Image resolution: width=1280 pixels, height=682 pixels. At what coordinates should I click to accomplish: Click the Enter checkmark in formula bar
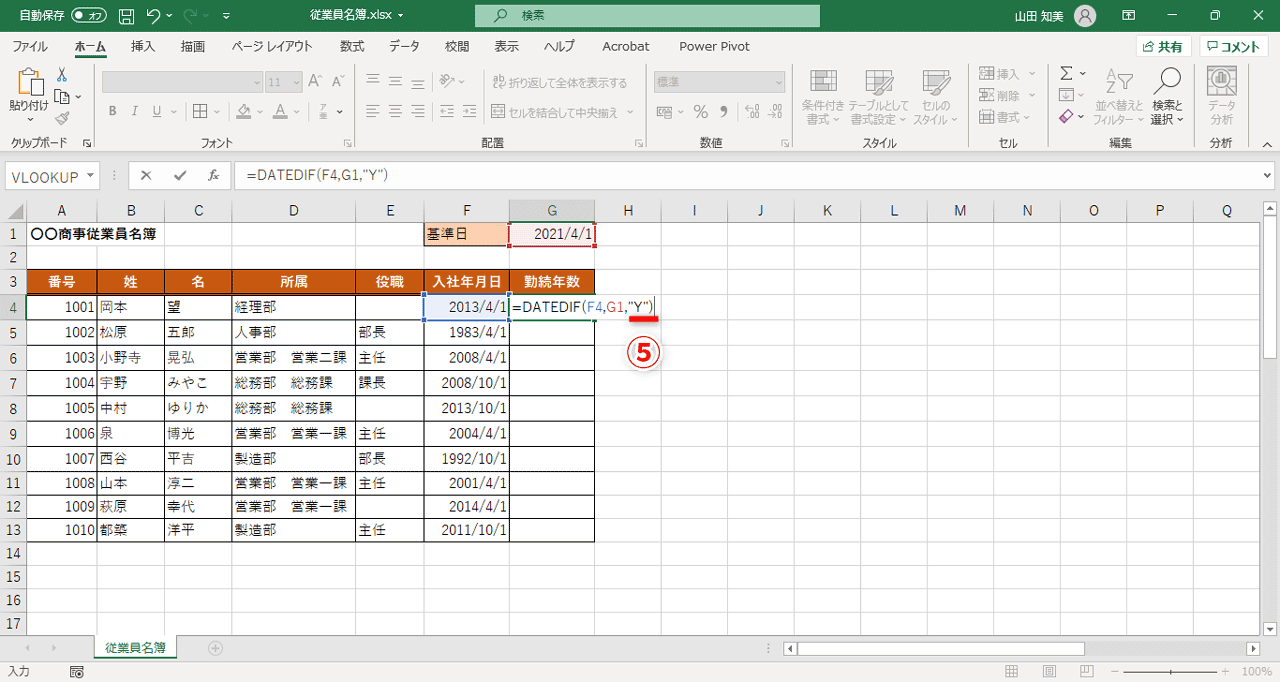180,176
